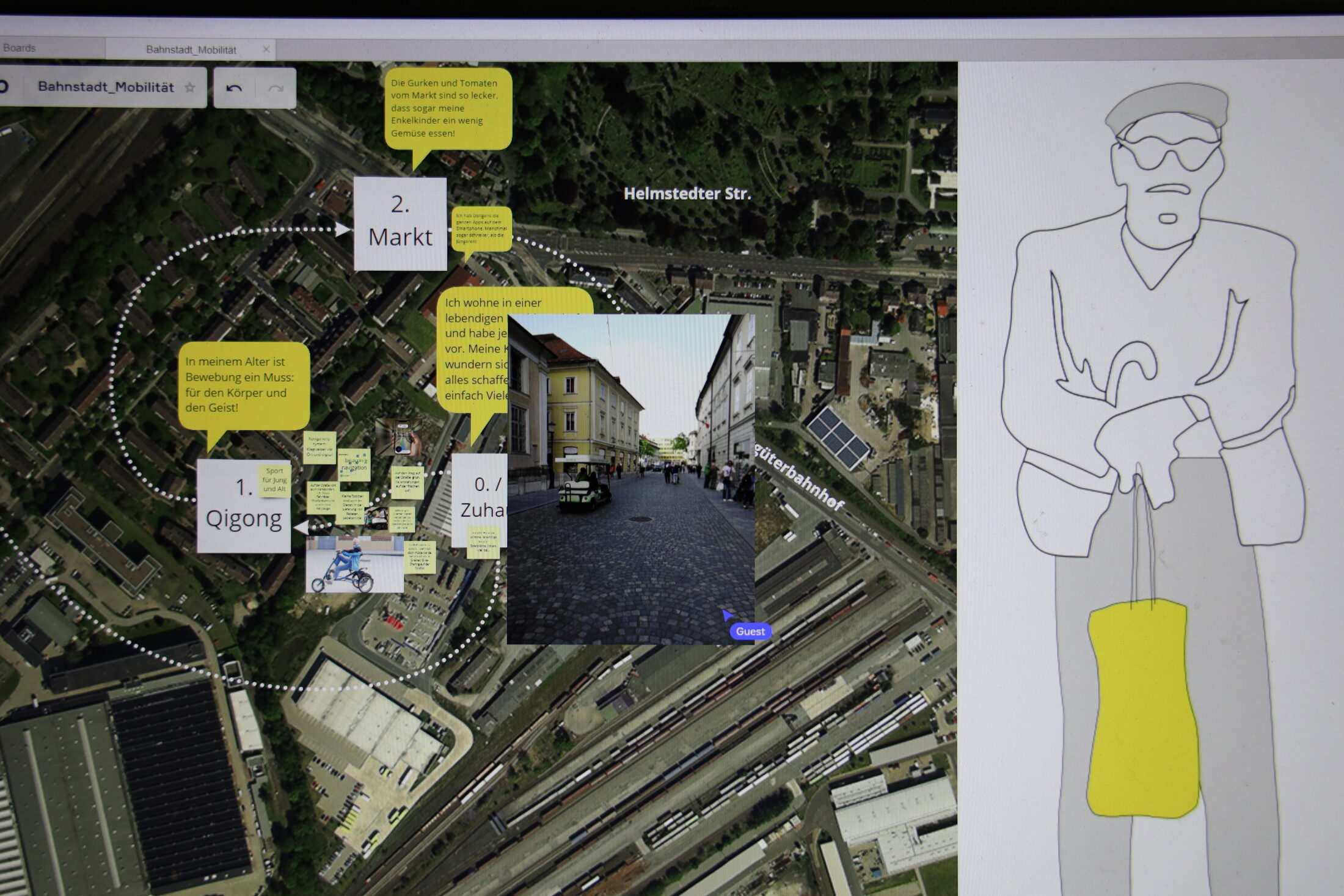This screenshot has height=896, width=1344.
Task: Select the '0. / Zuhause' card
Action: point(480,500)
